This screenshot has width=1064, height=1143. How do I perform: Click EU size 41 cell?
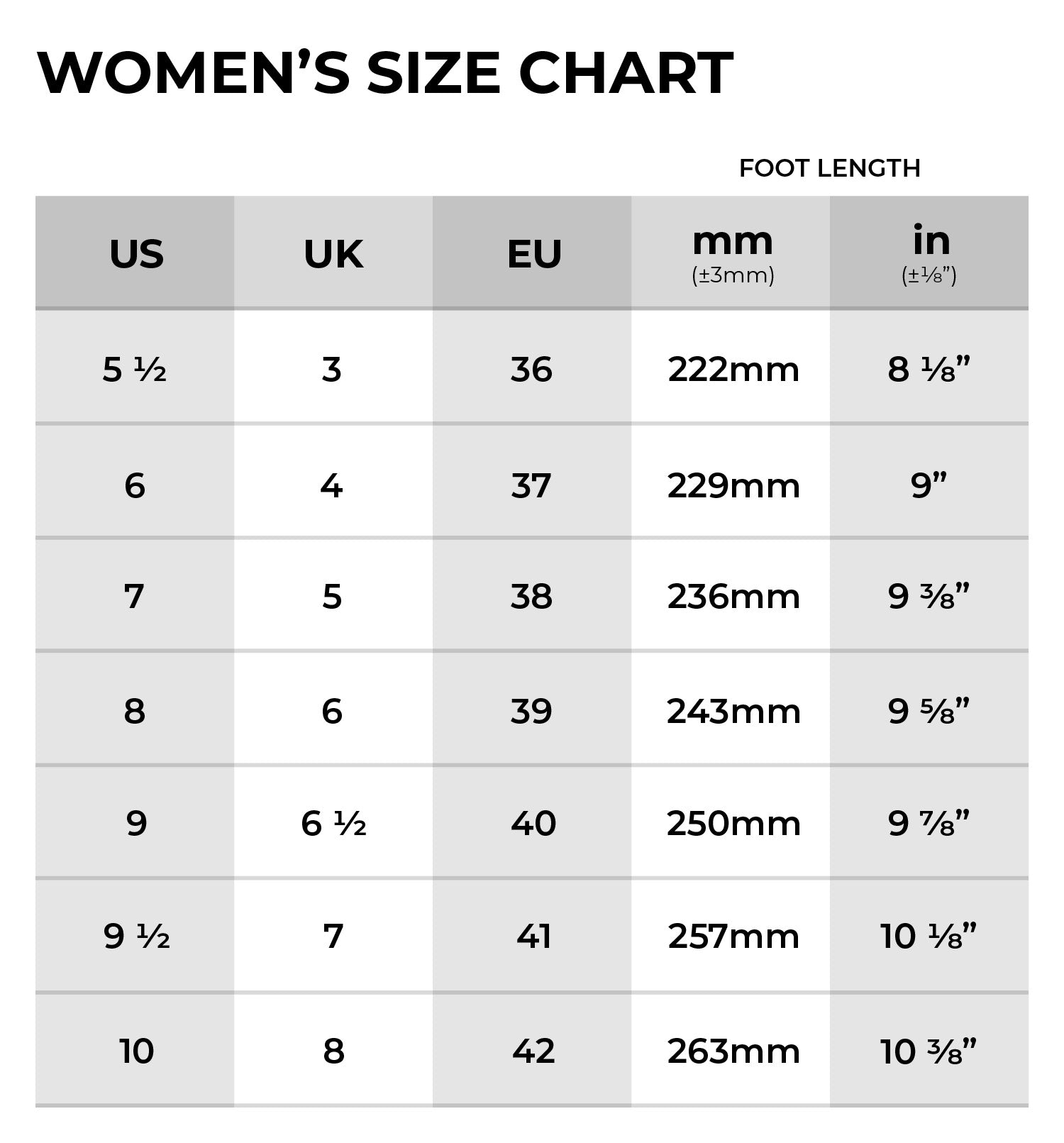point(533,937)
